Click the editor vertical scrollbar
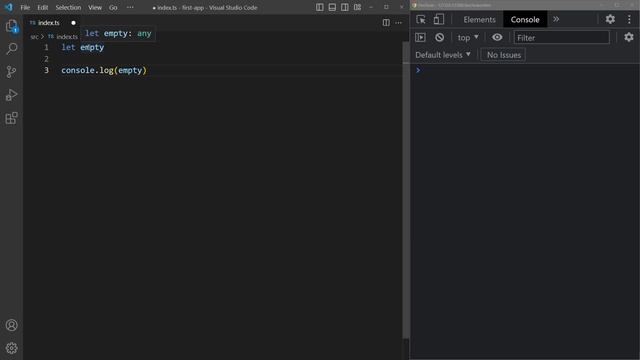The width and height of the screenshot is (640, 360). tap(406, 190)
